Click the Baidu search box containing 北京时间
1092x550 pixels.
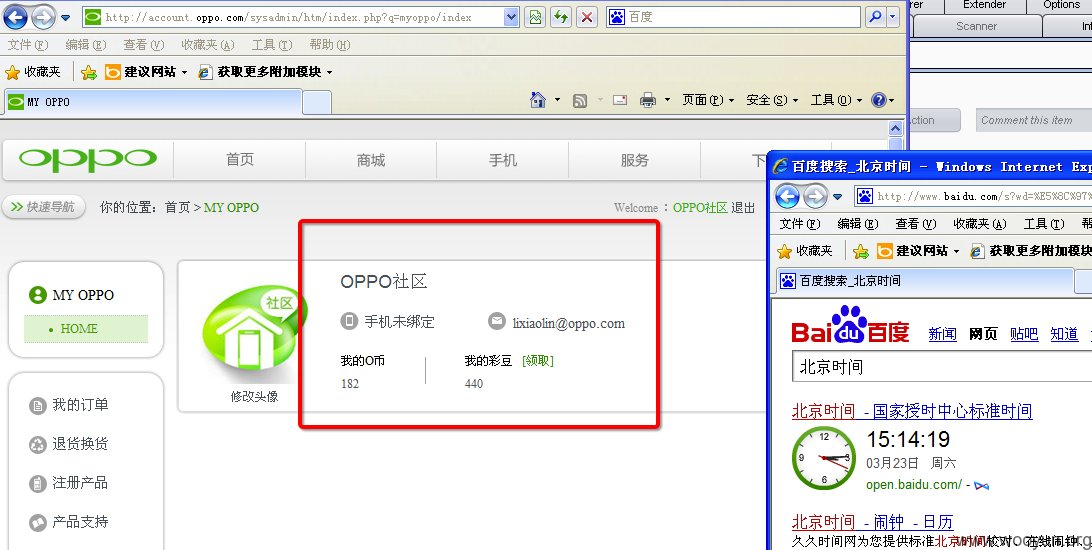click(942, 366)
